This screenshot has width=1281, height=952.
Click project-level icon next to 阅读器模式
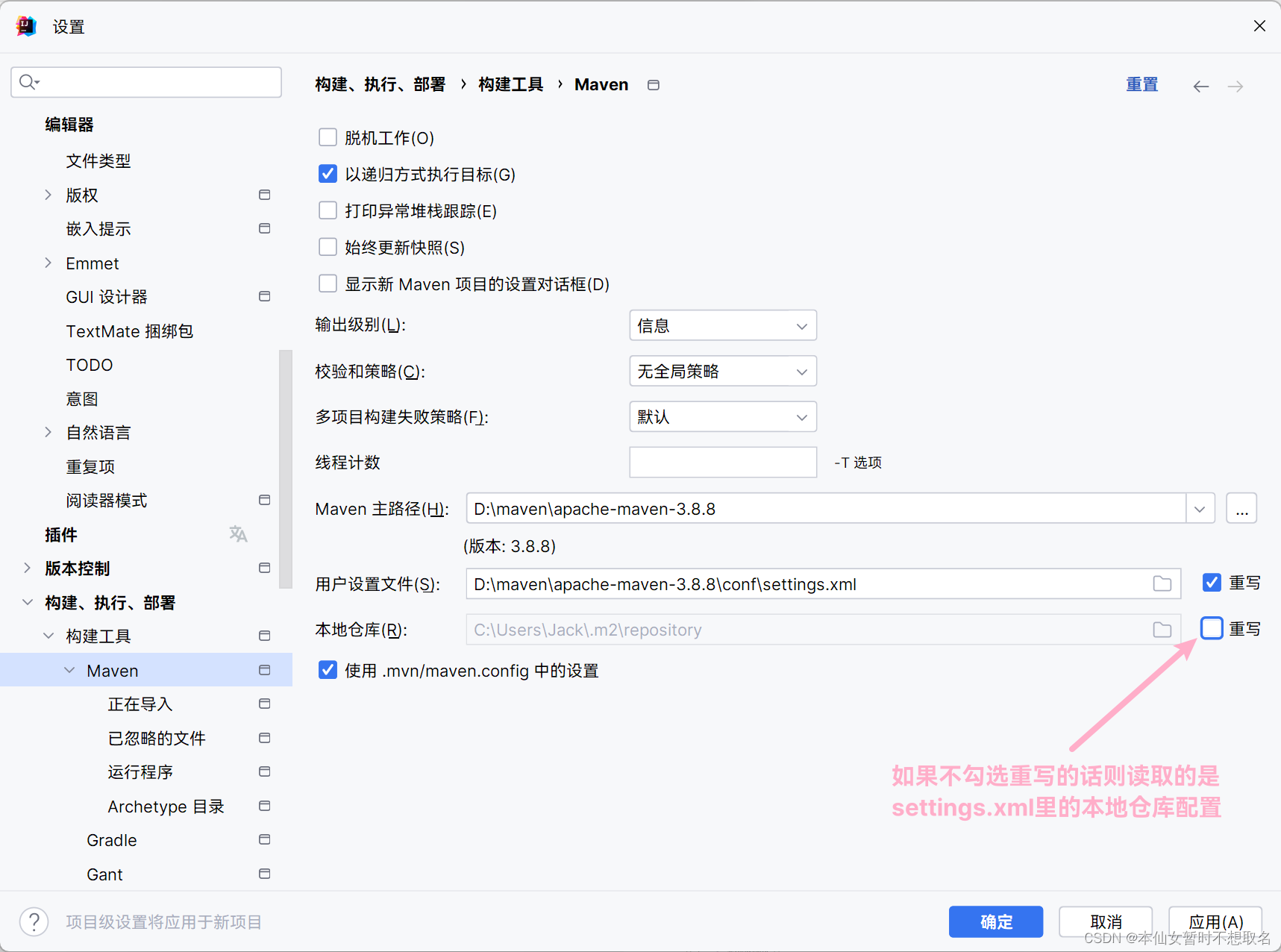click(x=264, y=500)
